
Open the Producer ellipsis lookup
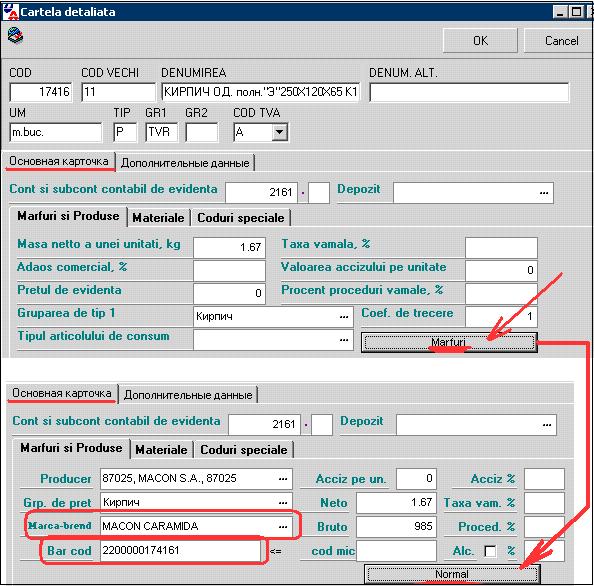click(x=283, y=479)
